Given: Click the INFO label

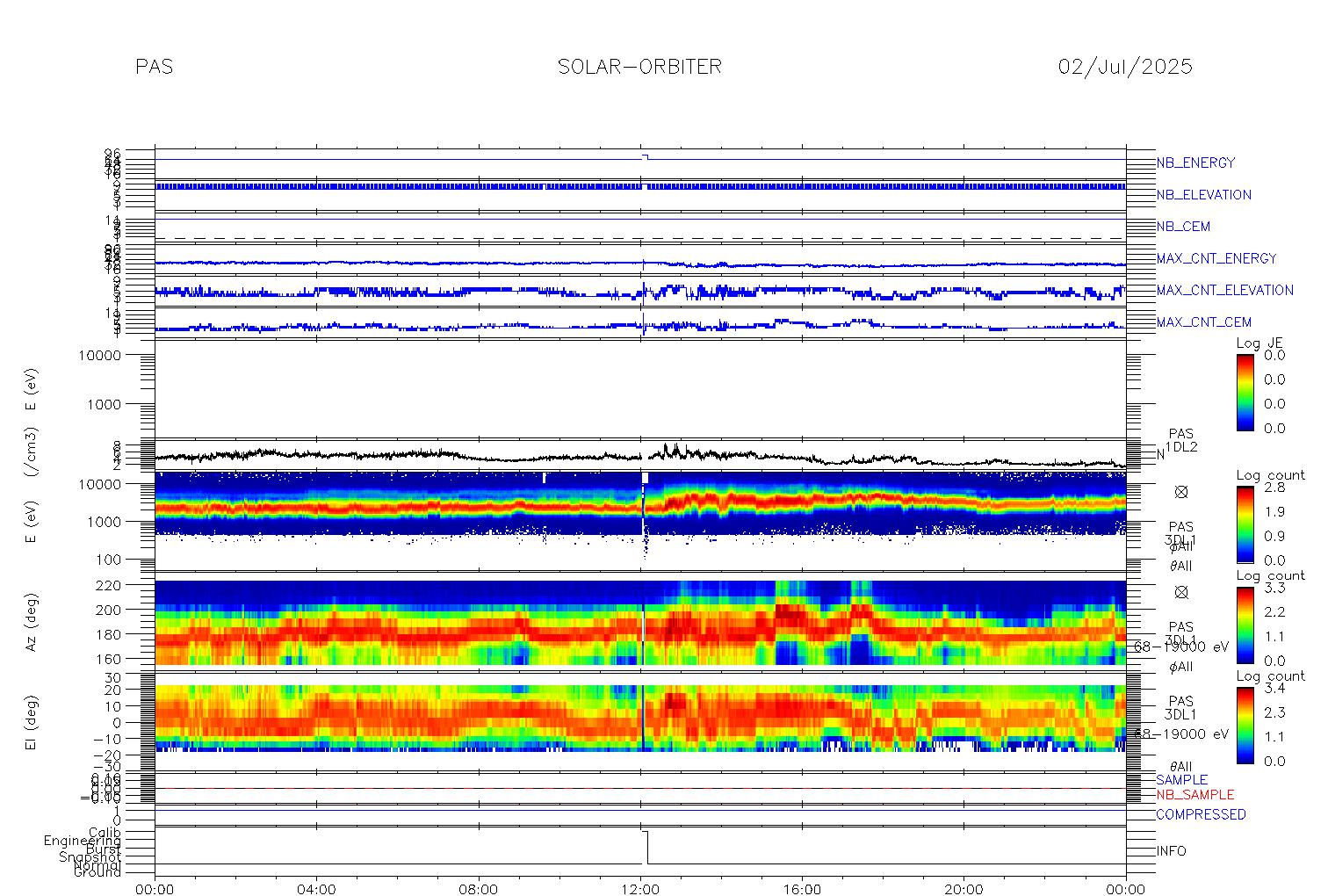Looking at the screenshot, I should [x=1171, y=851].
